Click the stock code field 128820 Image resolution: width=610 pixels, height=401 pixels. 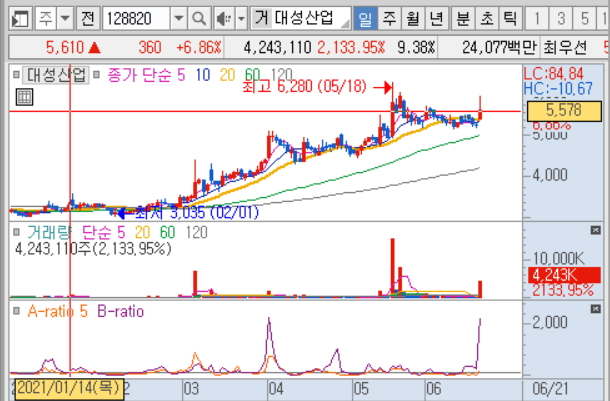coord(136,18)
